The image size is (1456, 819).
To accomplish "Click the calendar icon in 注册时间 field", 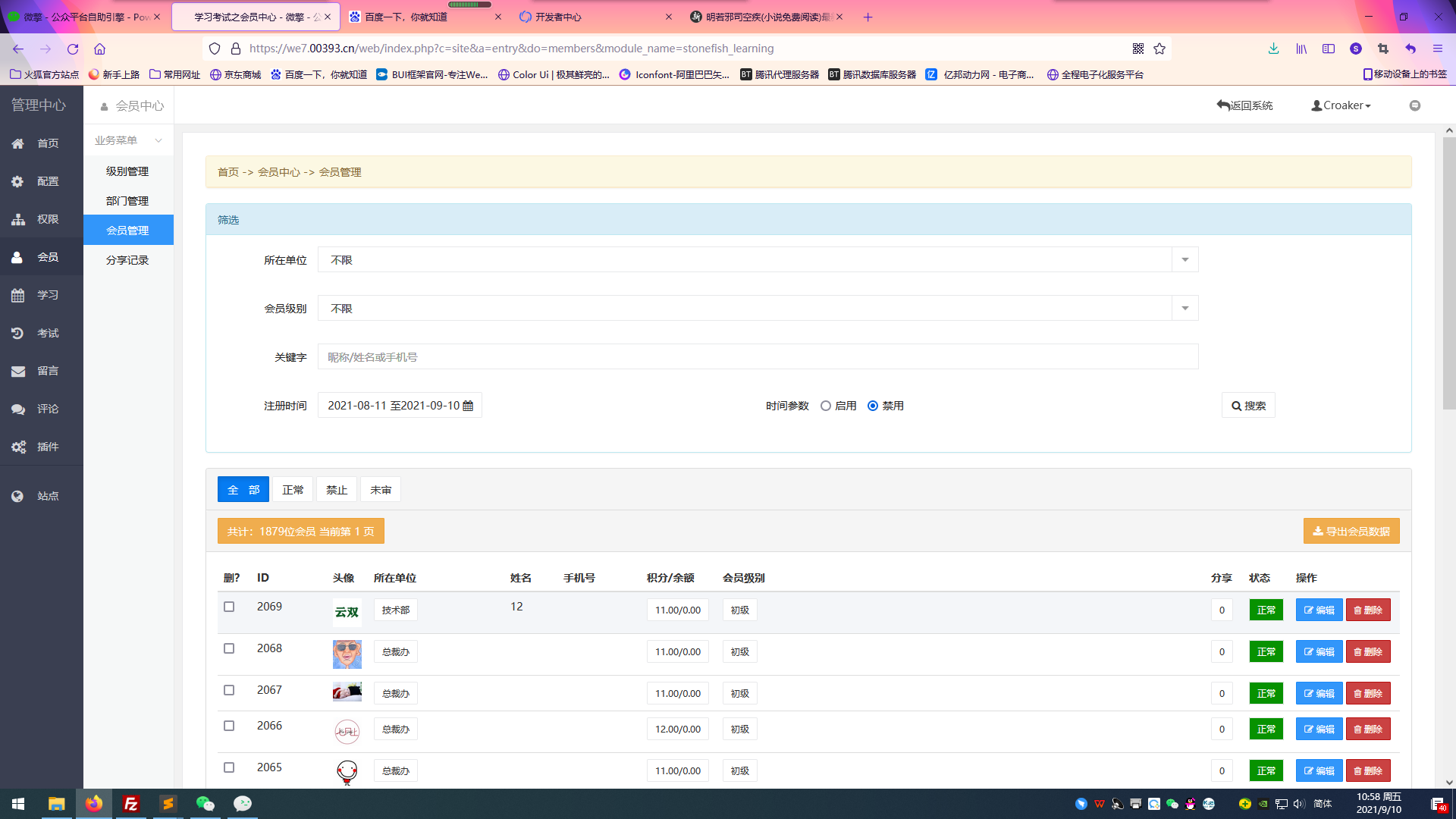I will click(468, 406).
